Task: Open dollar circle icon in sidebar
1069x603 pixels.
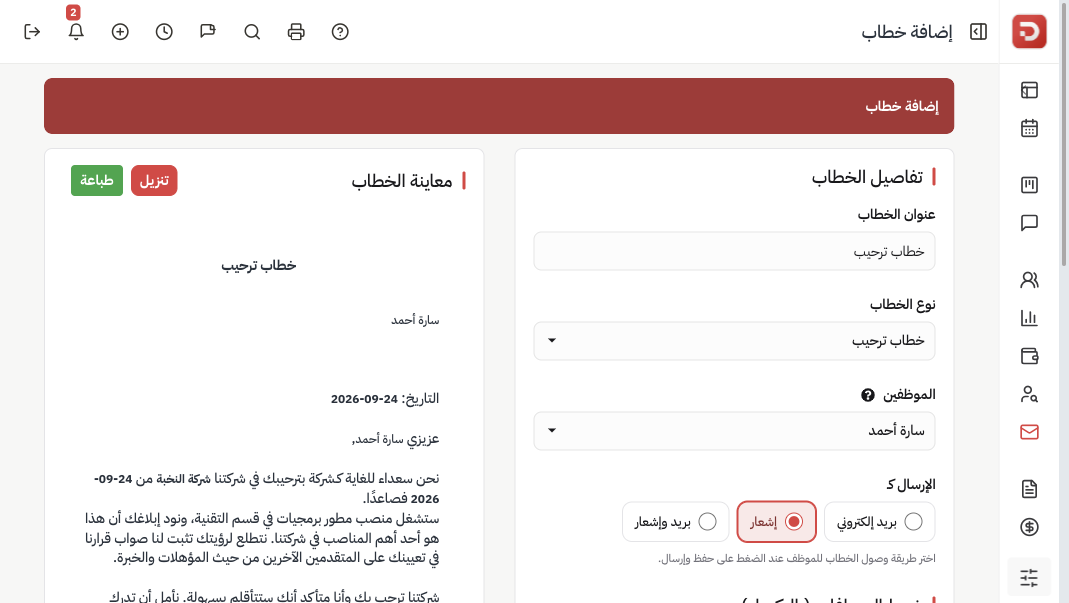Action: pyautogui.click(x=1029, y=527)
